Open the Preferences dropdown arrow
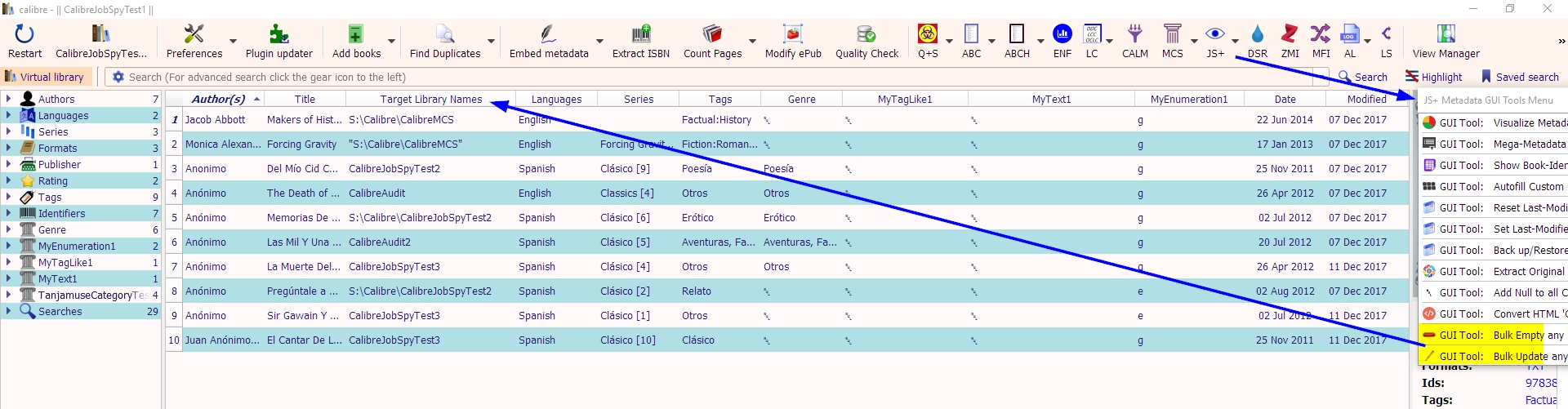Image resolution: width=1568 pixels, height=409 pixels. click(x=233, y=41)
